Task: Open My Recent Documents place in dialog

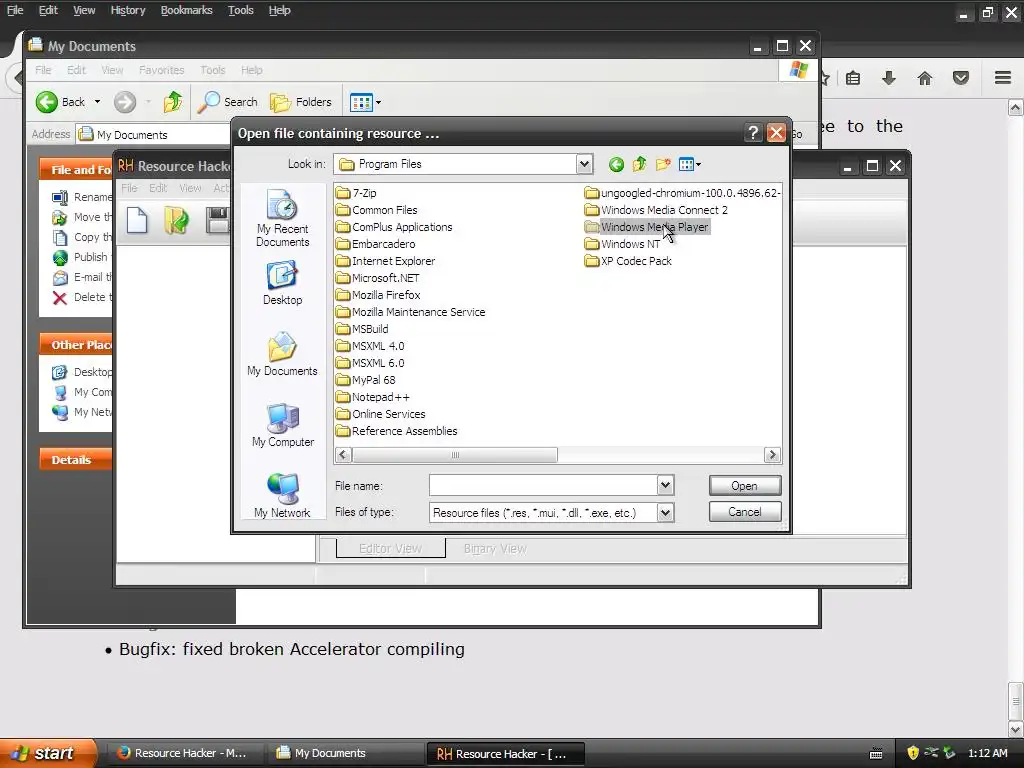Action: click(x=282, y=218)
